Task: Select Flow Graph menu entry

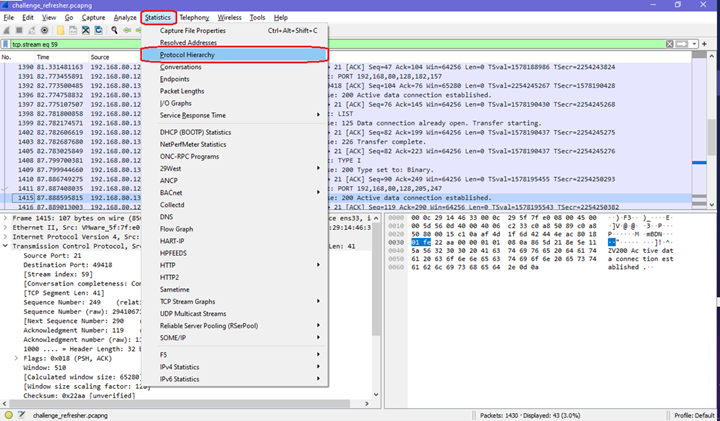Action: click(235, 229)
